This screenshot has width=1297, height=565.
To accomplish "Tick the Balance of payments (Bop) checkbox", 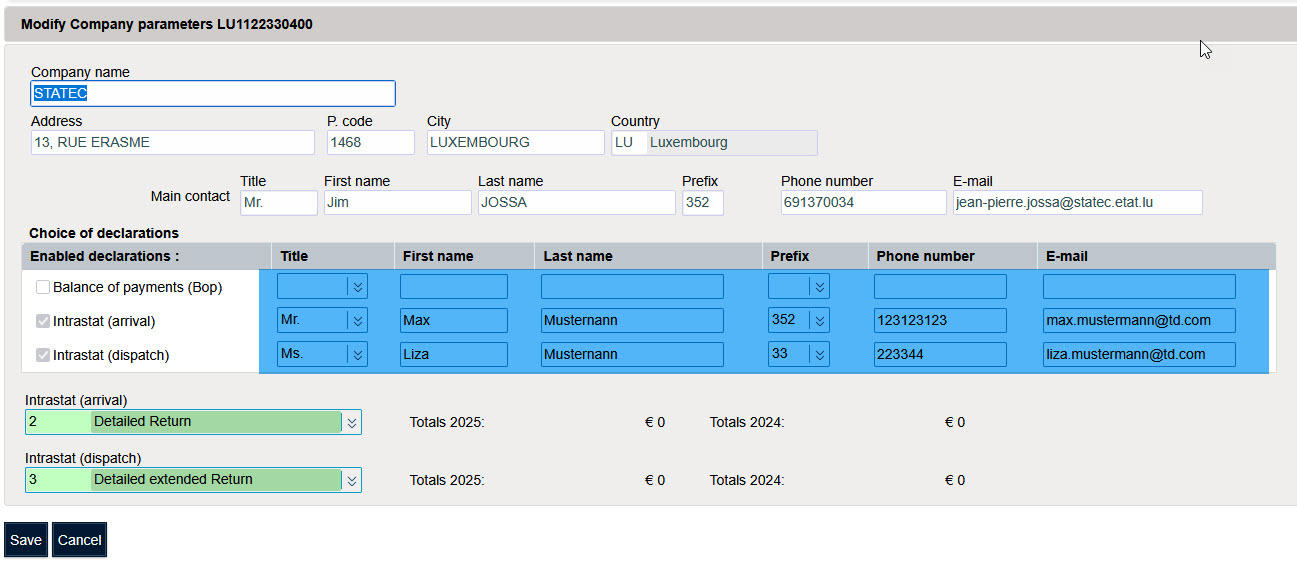I will pos(43,287).
